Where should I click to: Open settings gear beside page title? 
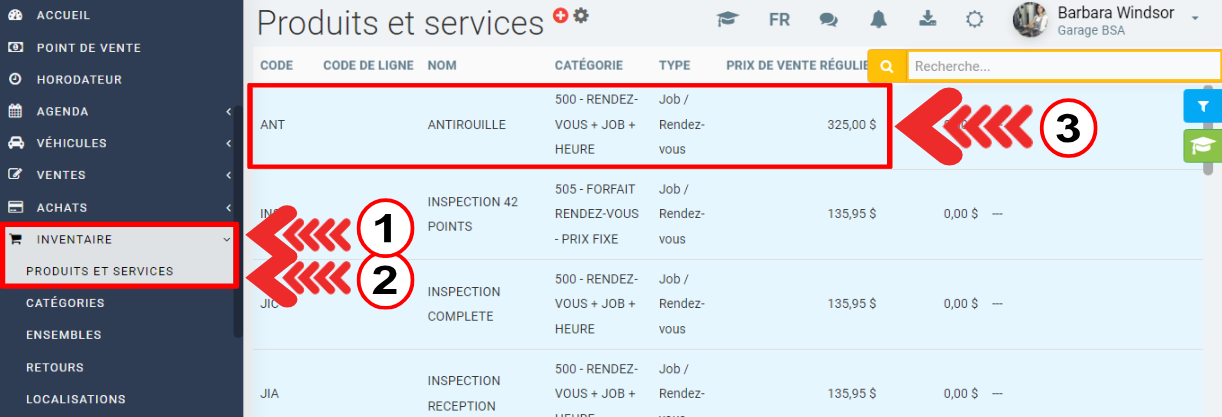click(581, 15)
